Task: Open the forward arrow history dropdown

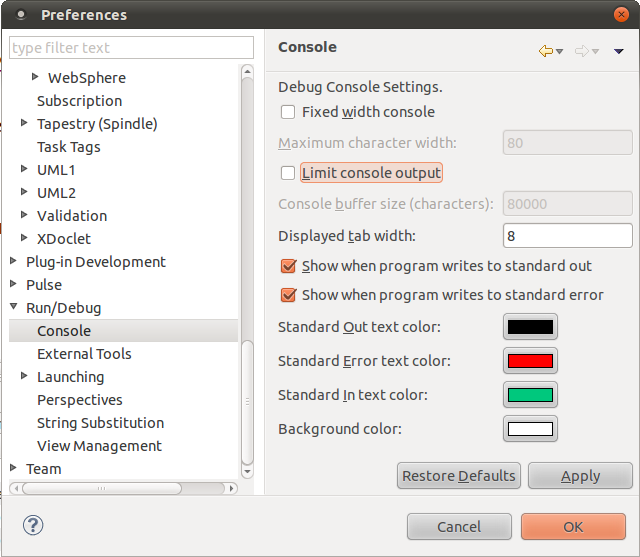Action: coord(596,52)
